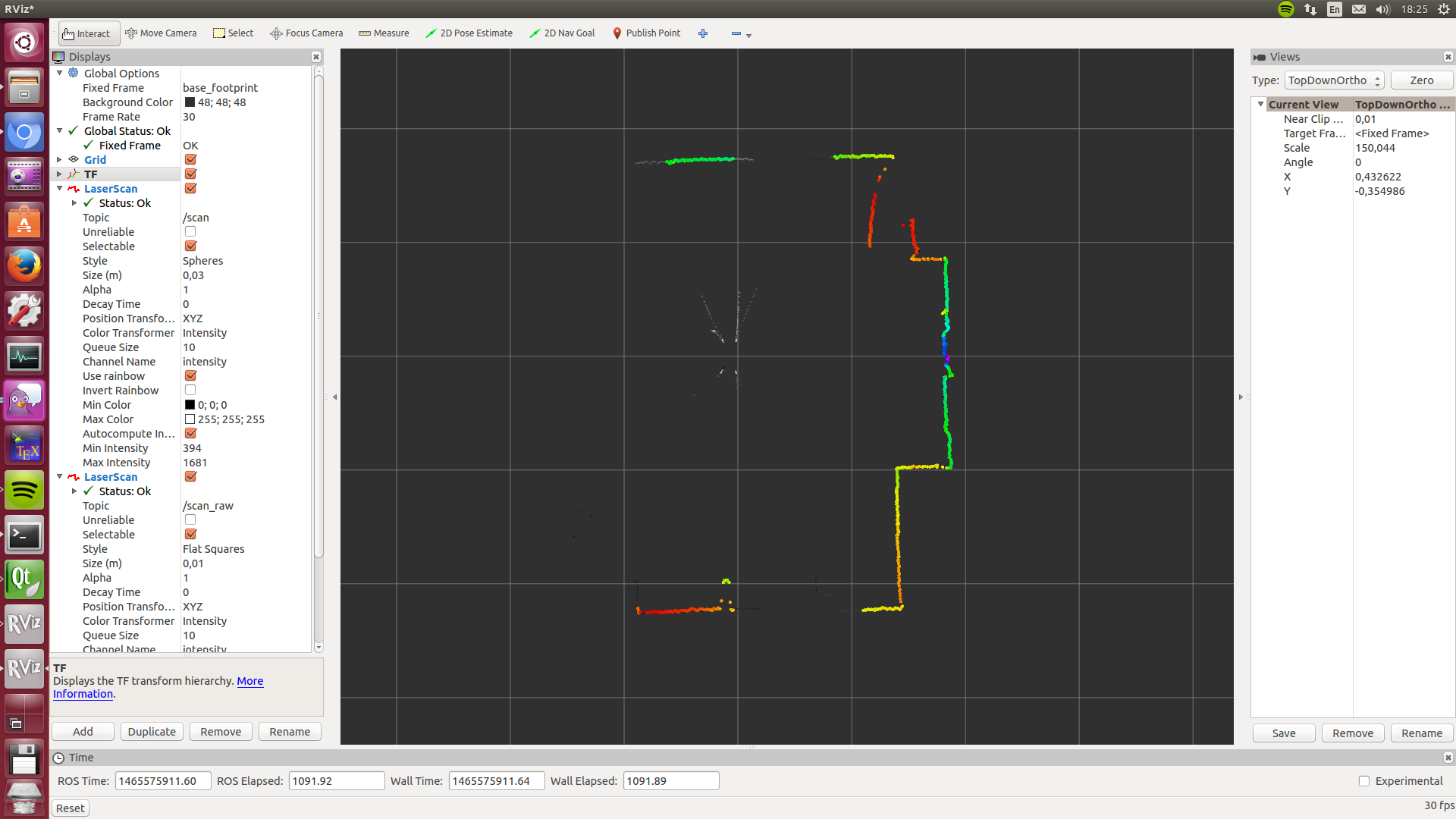
Task: Open Spotify from the Ubuntu launcher
Action: (24, 491)
